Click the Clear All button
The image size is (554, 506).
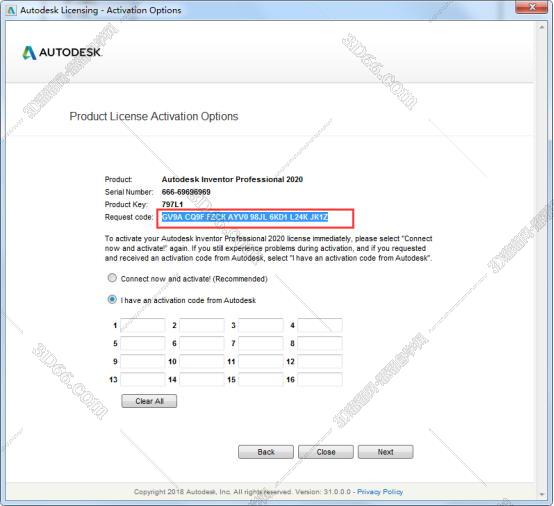[x=149, y=401]
